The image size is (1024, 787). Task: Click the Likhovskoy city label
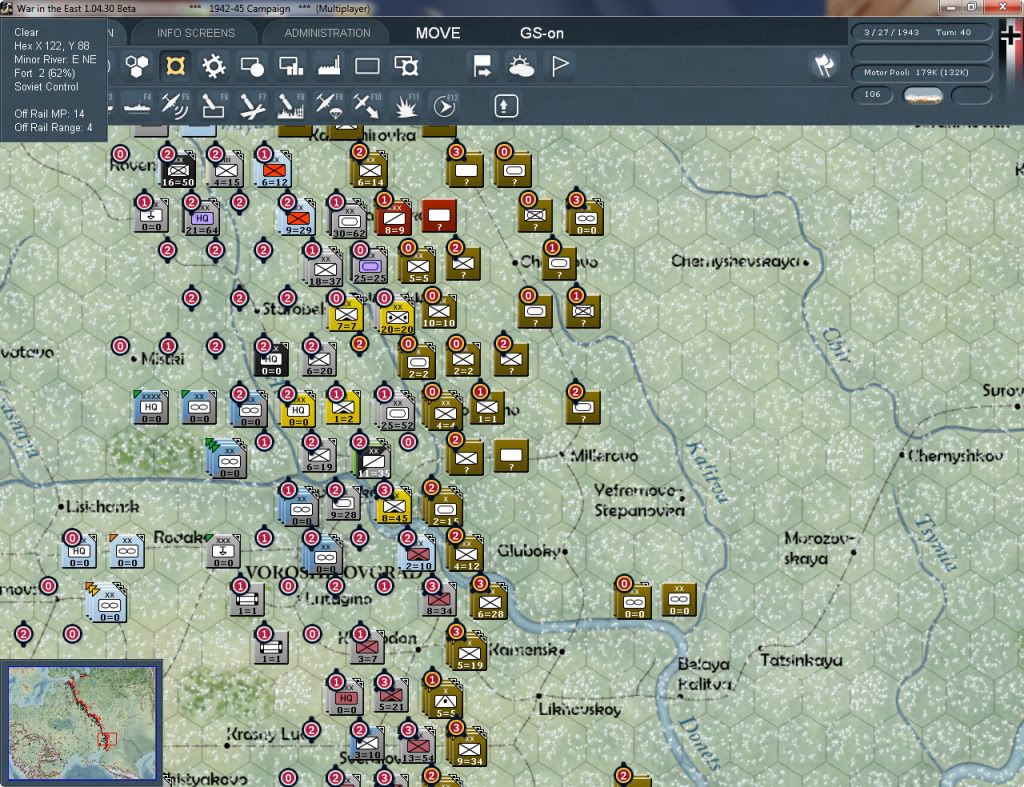(579, 709)
